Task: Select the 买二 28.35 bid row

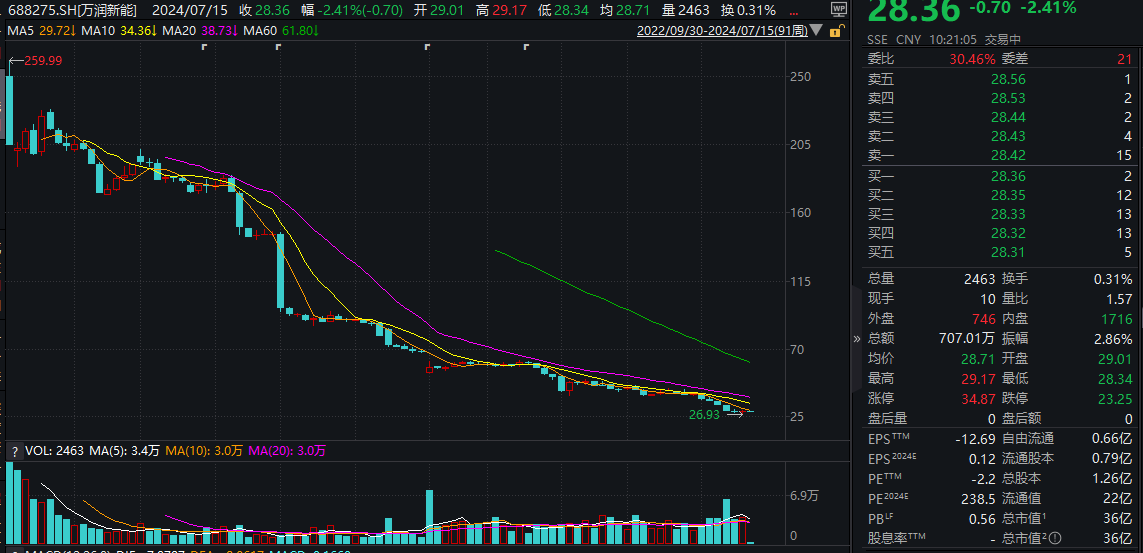Action: [1000, 195]
